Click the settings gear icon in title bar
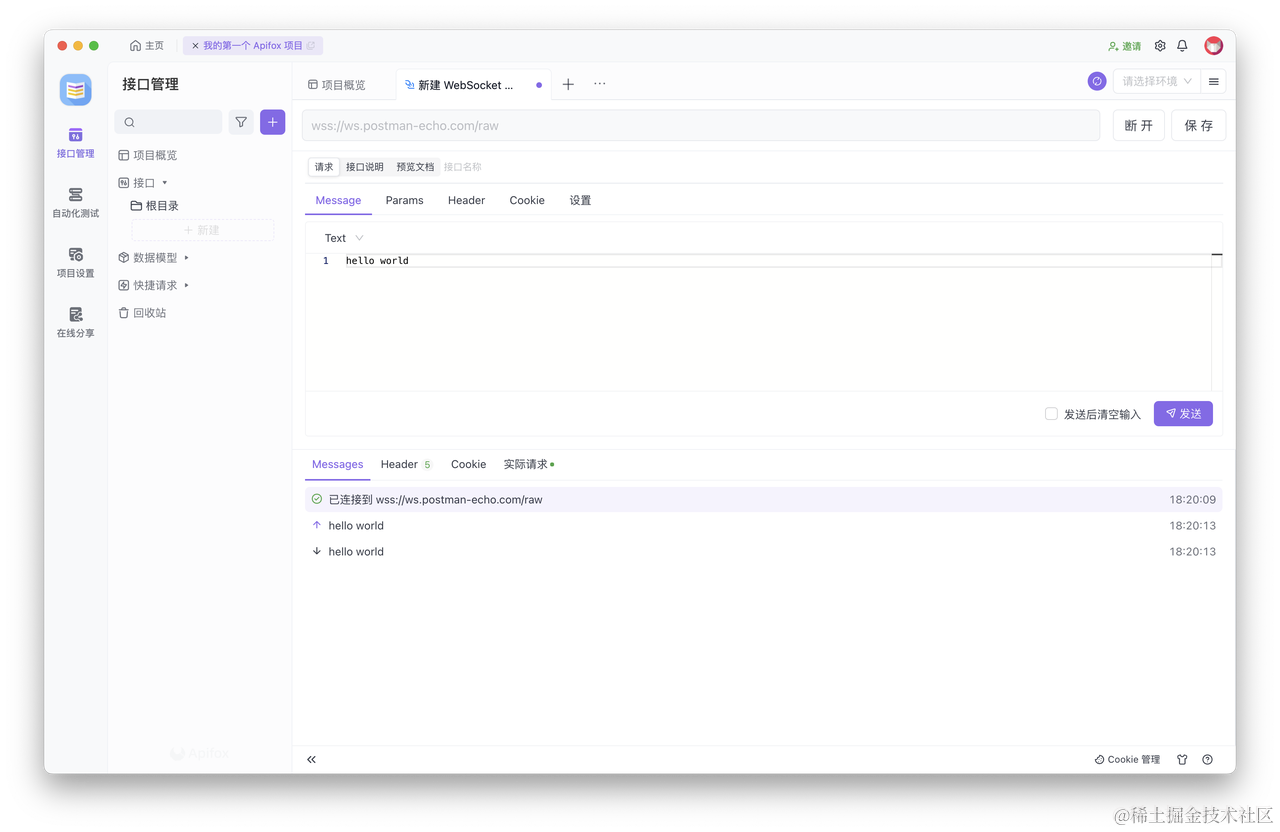1280x832 pixels. pos(1160,46)
